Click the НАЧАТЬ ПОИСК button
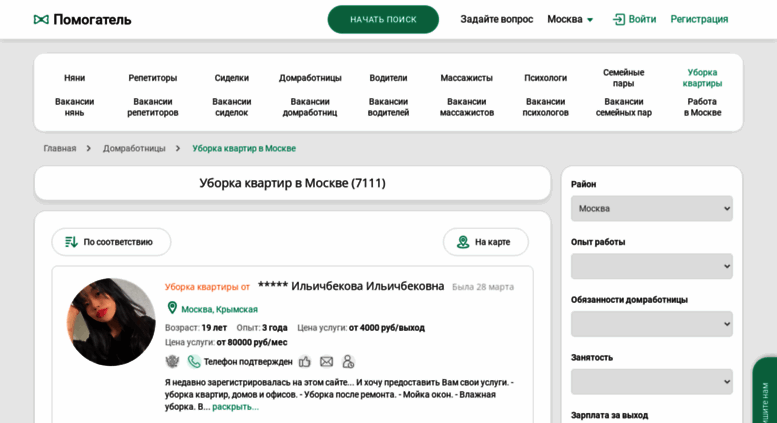 (383, 19)
